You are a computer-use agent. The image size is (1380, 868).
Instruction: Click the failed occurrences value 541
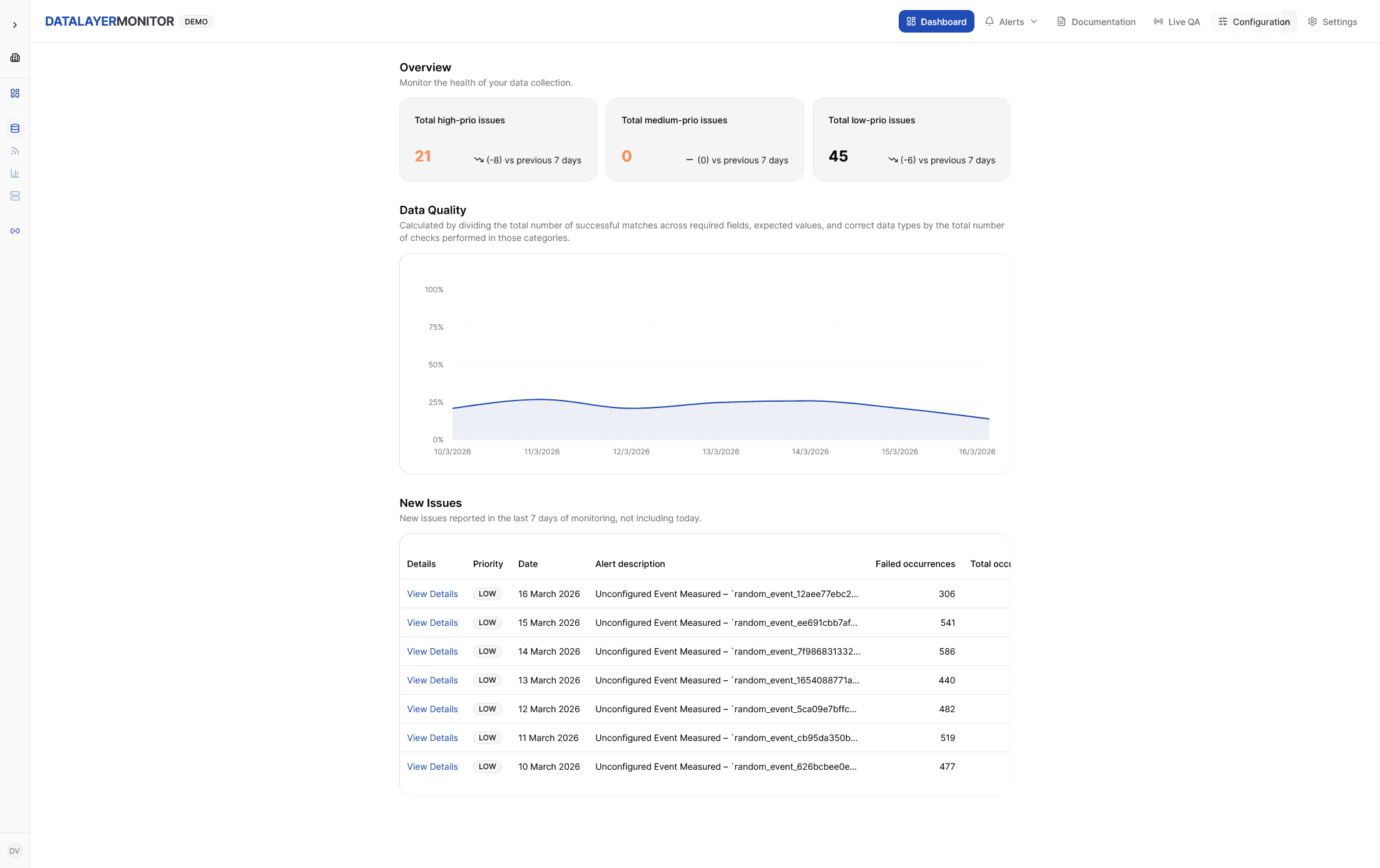948,623
